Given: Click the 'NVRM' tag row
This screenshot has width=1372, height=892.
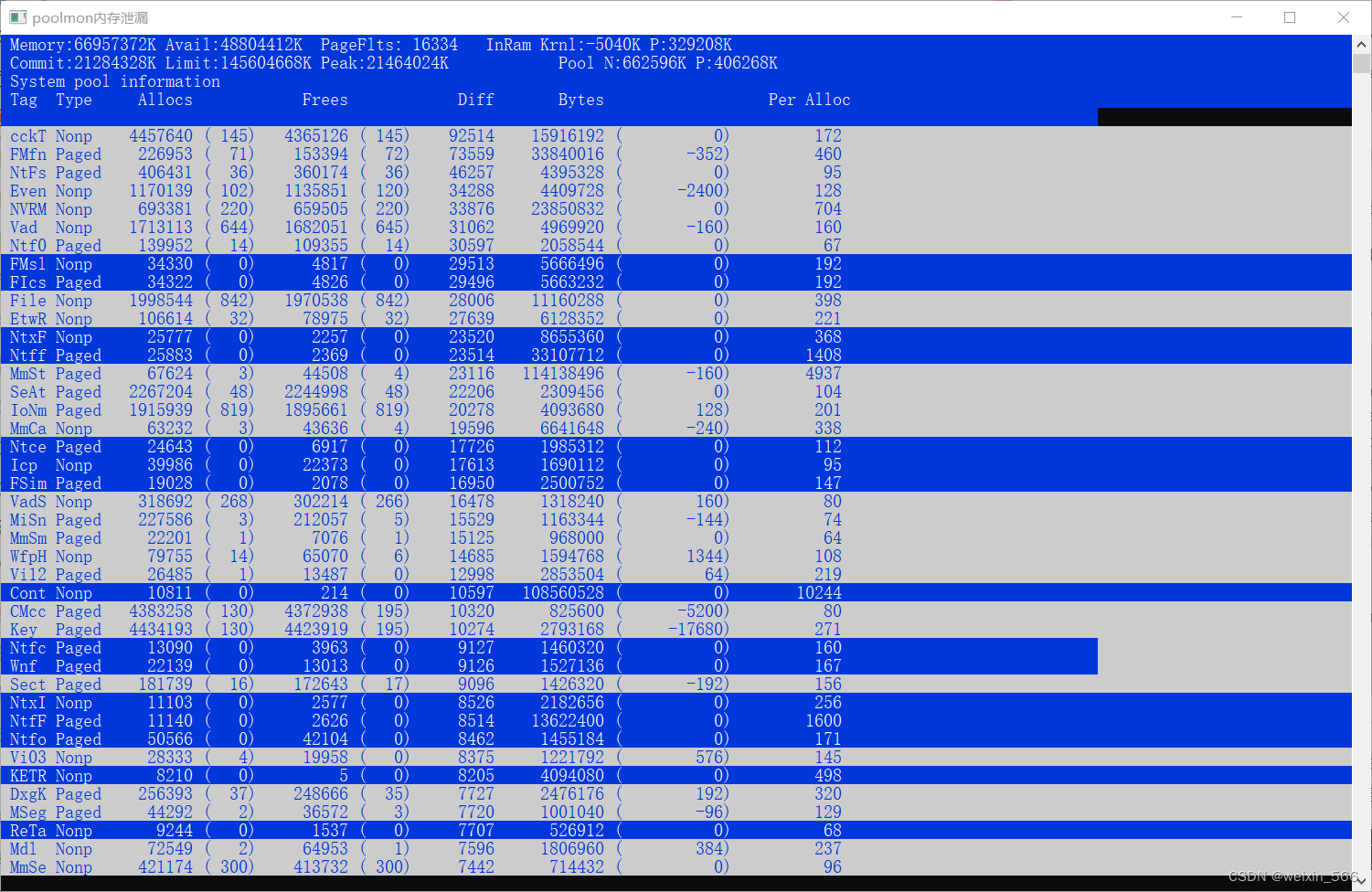Looking at the screenshot, I should (676, 208).
